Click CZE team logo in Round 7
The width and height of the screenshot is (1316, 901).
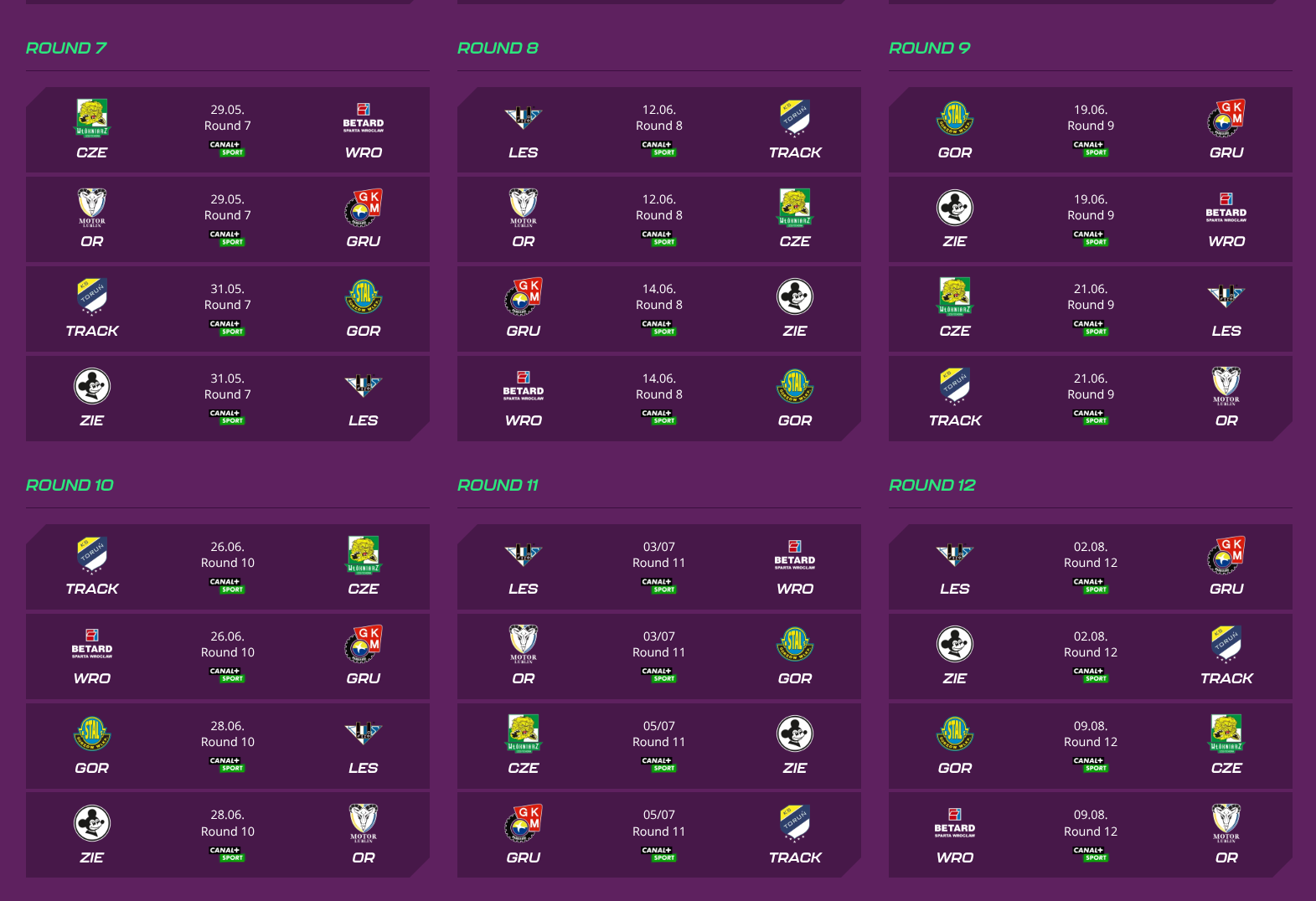pos(92,118)
